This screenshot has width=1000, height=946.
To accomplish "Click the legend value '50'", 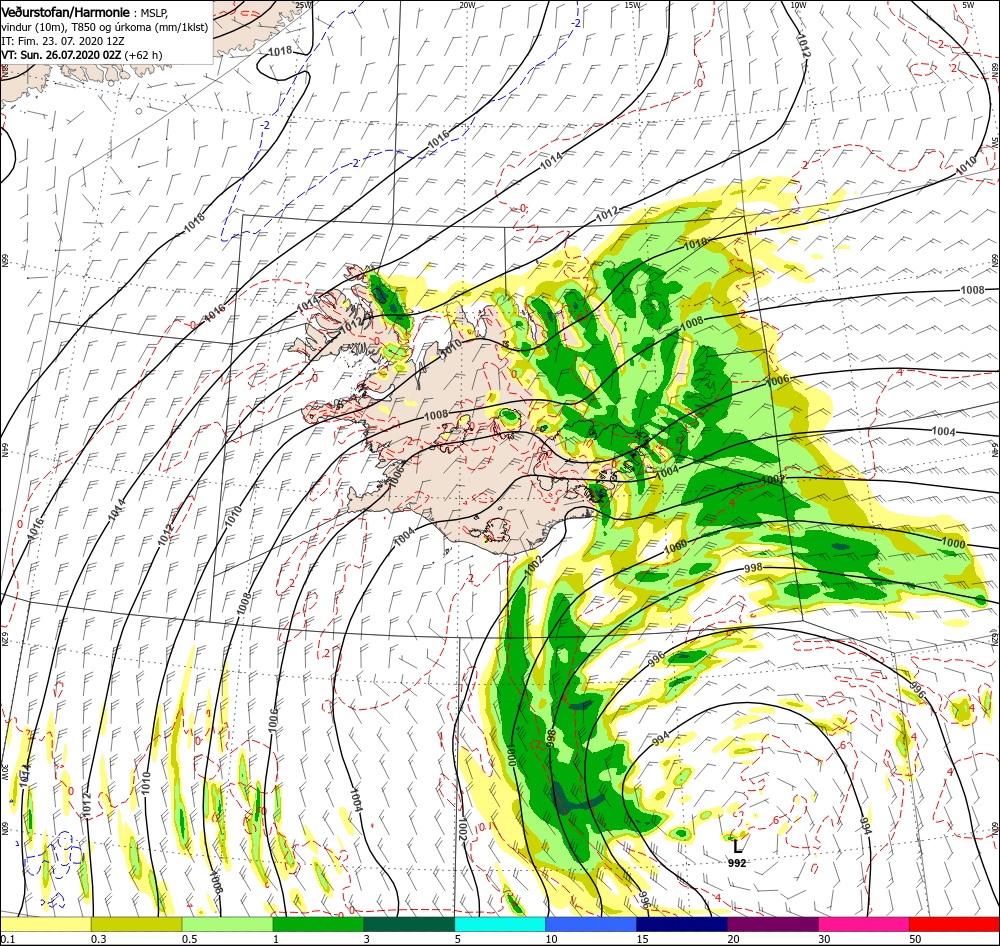I will pyautogui.click(x=915, y=939).
